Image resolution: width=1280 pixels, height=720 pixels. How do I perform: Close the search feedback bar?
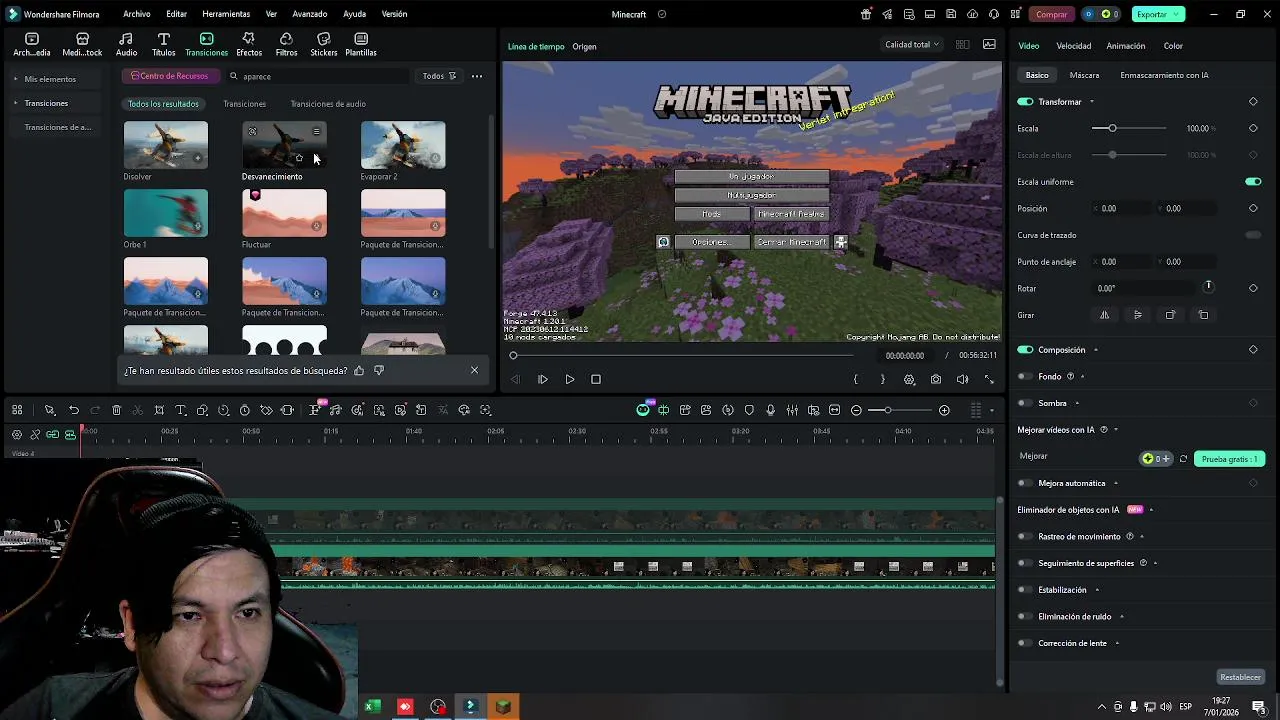point(474,370)
